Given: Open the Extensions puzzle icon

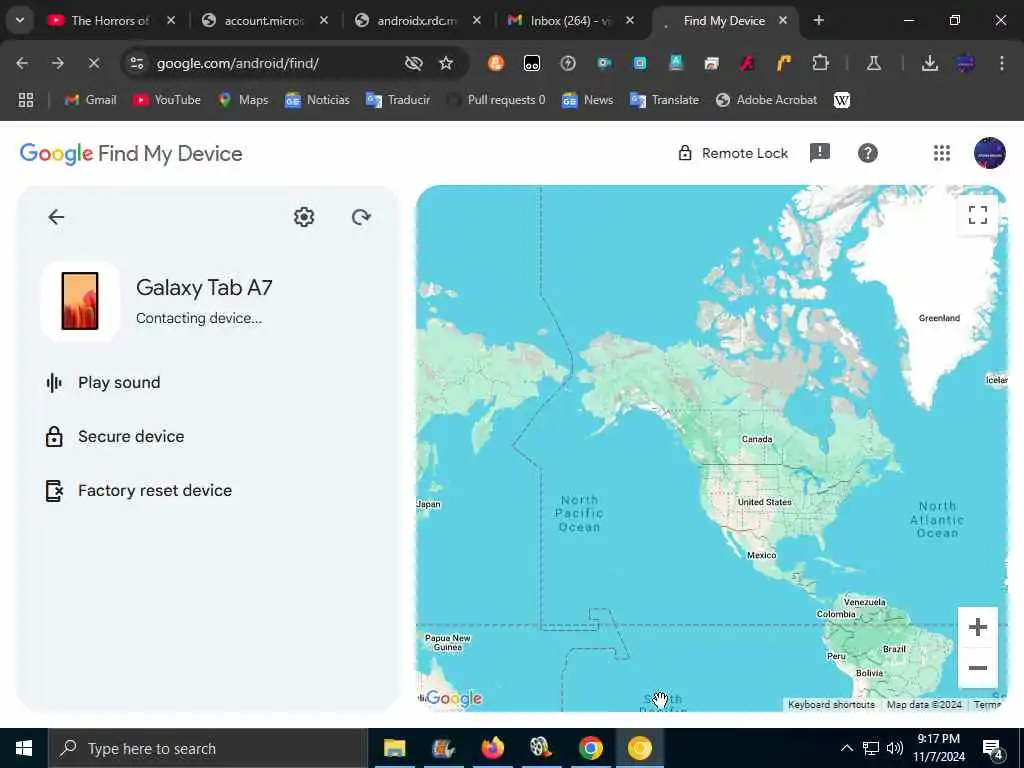Looking at the screenshot, I should pyautogui.click(x=820, y=63).
